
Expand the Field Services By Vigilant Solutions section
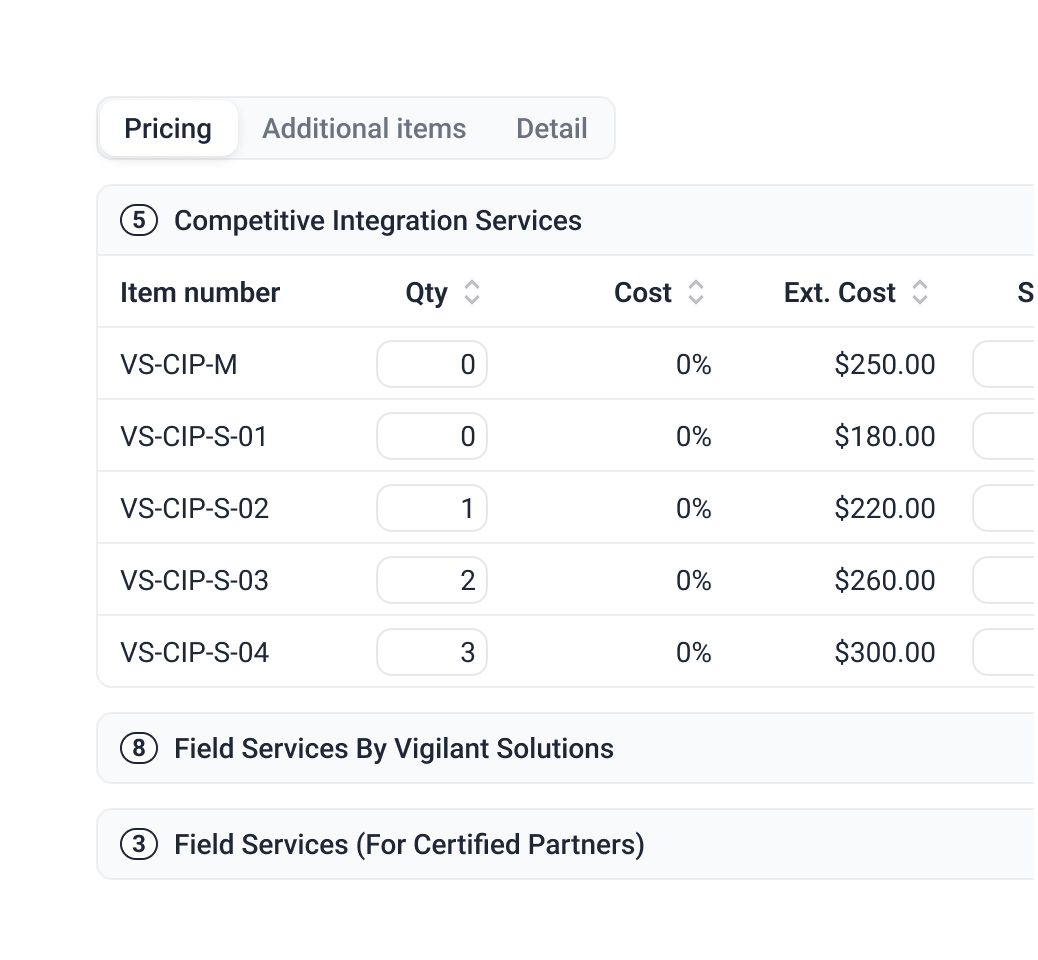pyautogui.click(x=394, y=748)
